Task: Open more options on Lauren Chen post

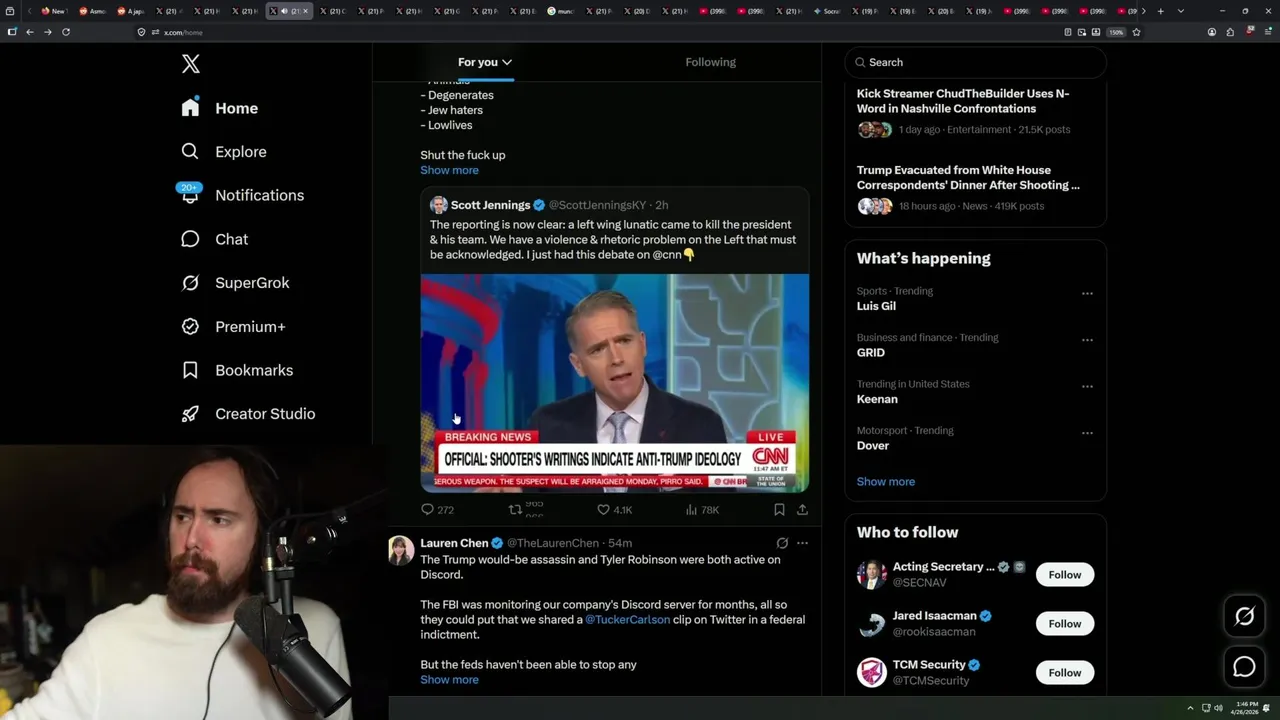Action: (802, 543)
